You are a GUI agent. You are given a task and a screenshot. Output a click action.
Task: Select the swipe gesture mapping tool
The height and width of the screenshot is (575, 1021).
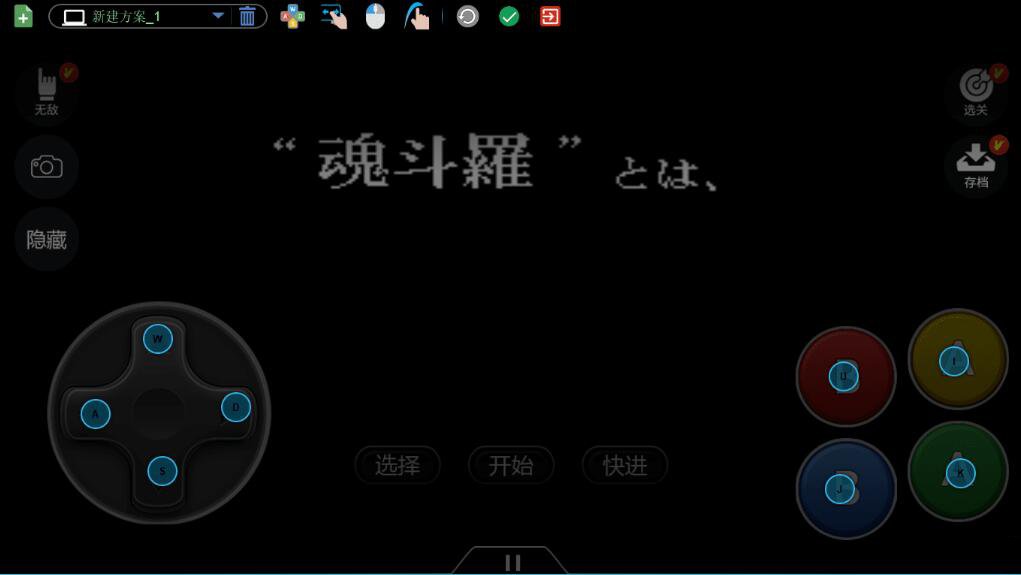(334, 16)
